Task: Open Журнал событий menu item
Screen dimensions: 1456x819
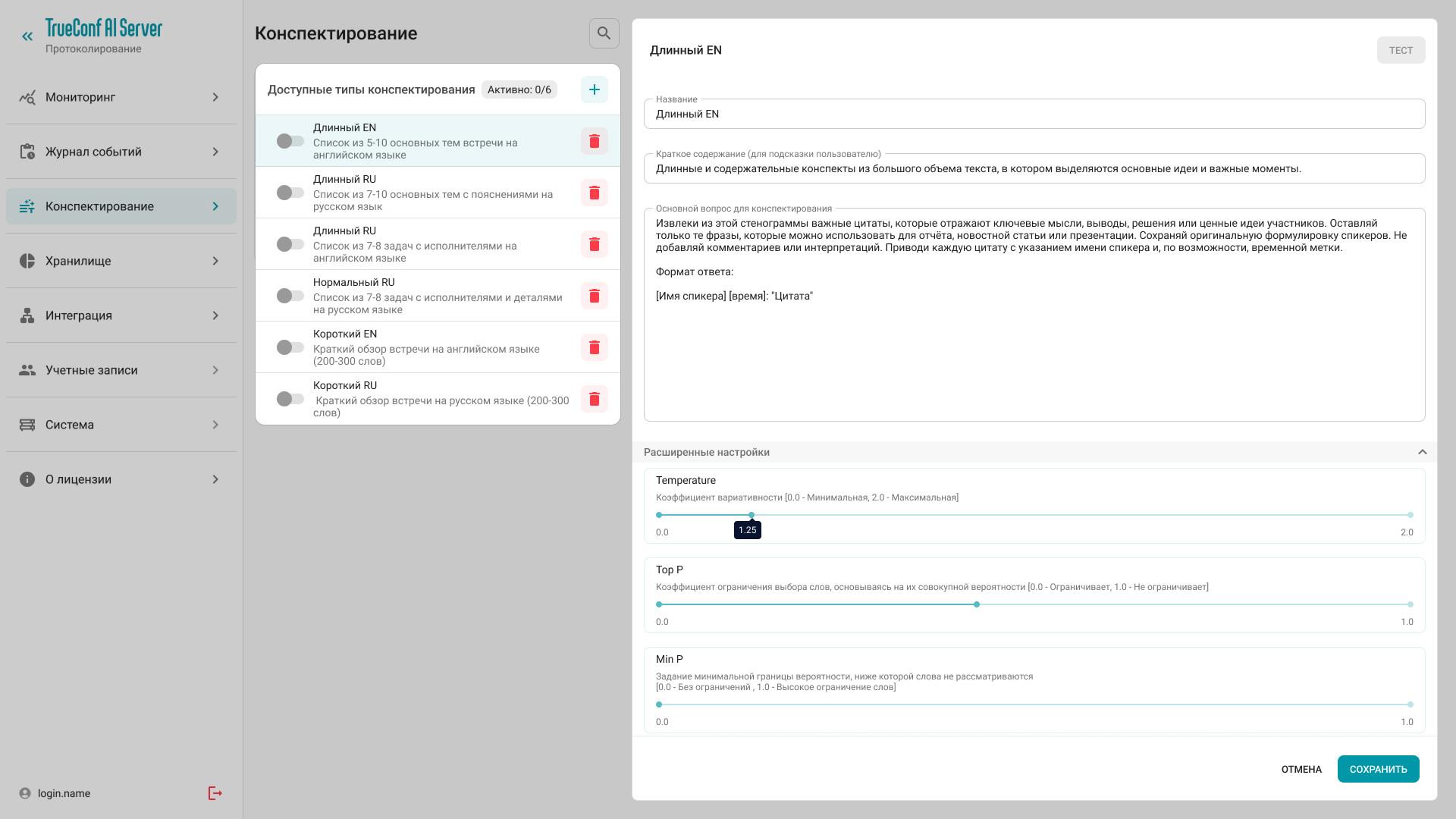Action: 93,152
